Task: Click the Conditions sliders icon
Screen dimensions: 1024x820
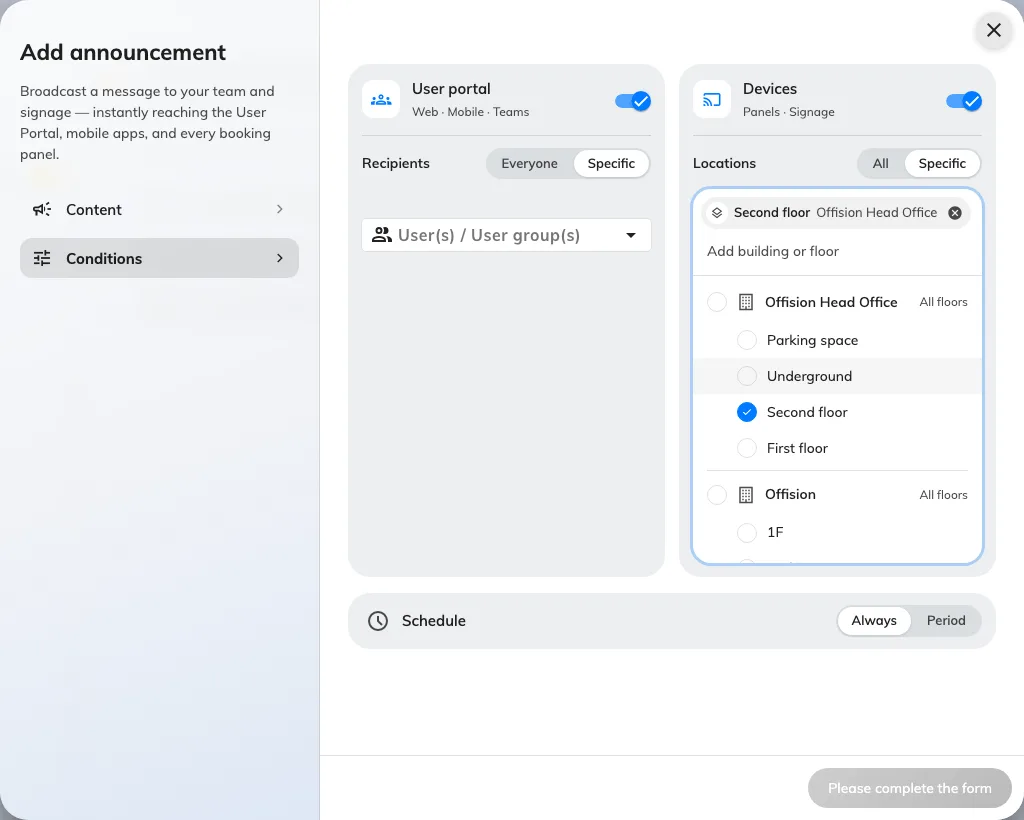Action: click(42, 259)
